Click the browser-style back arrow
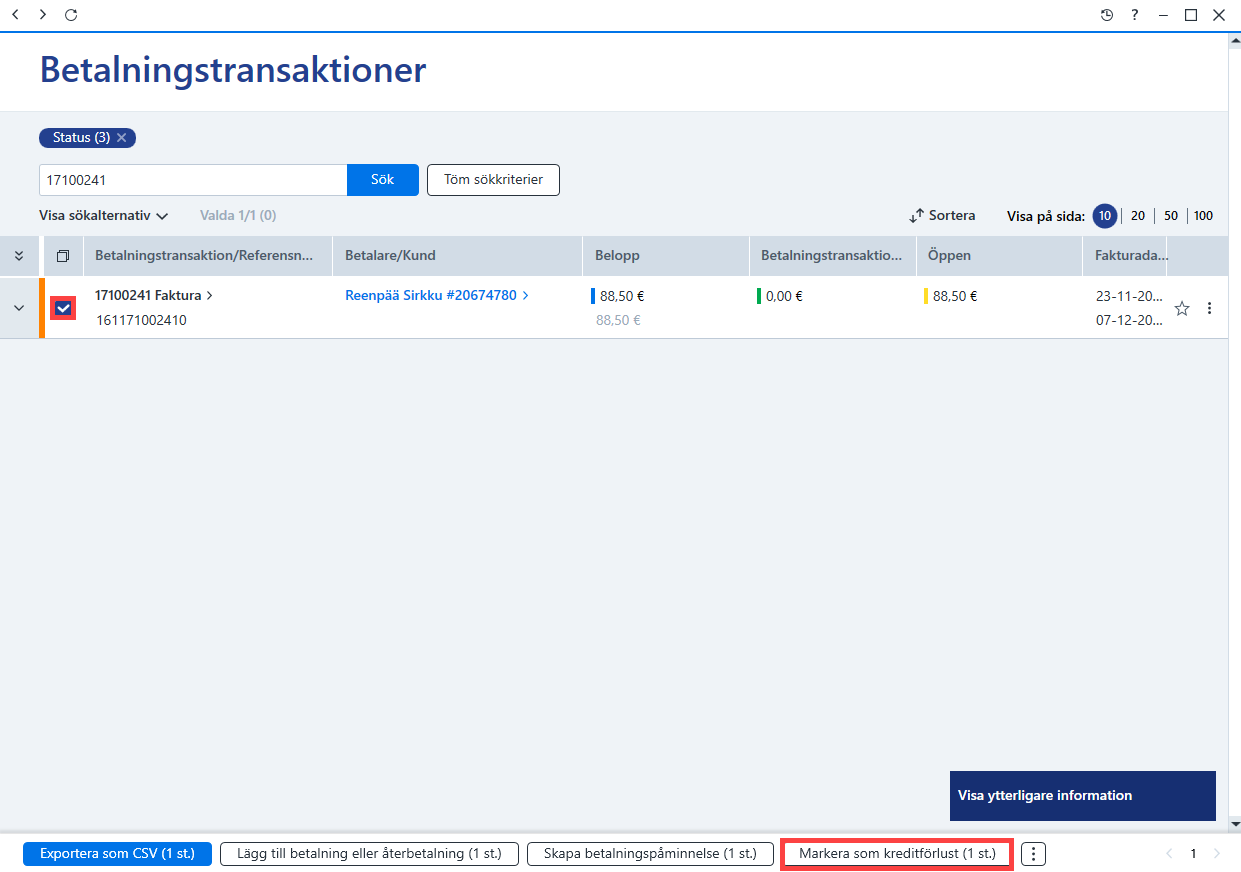This screenshot has height=872, width=1241. [15, 15]
